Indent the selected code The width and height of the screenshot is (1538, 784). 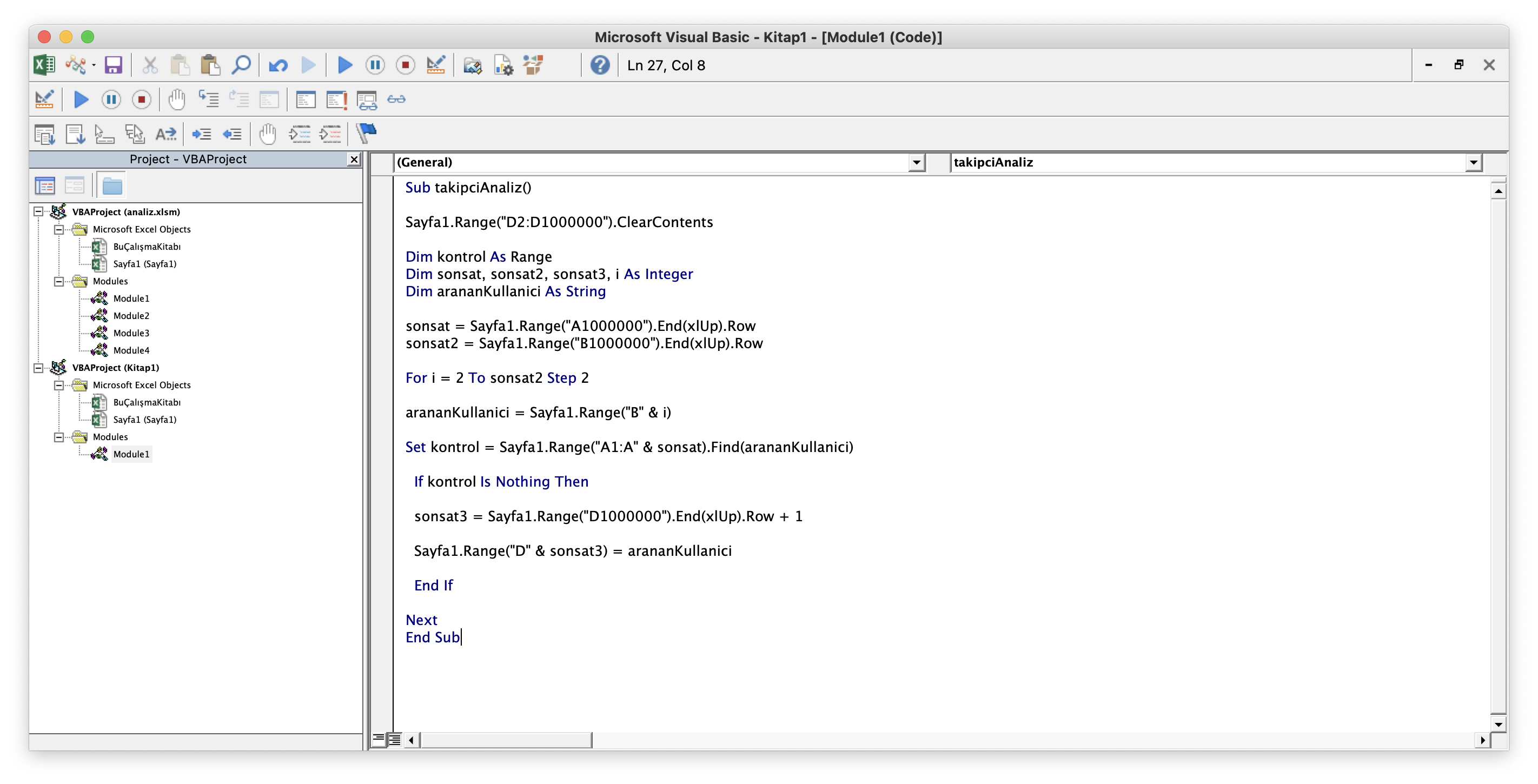[202, 134]
